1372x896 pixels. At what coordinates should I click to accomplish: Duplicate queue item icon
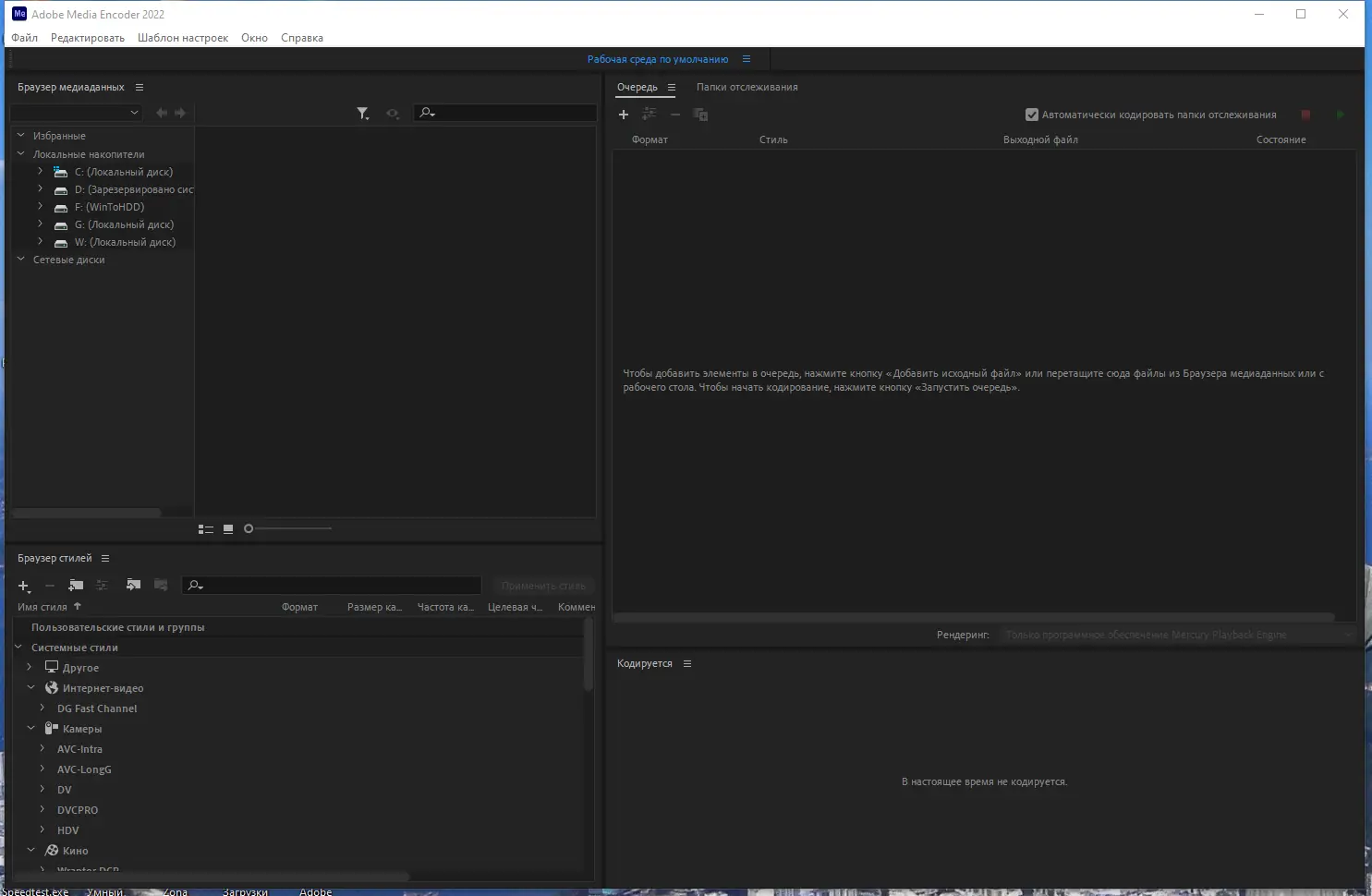700,115
